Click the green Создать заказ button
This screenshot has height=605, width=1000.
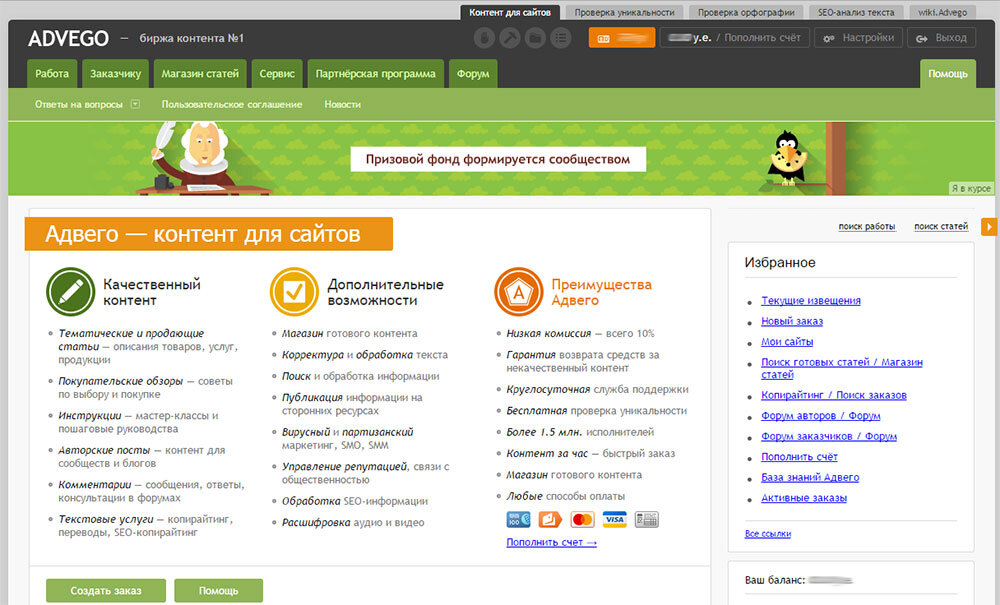[x=106, y=591]
